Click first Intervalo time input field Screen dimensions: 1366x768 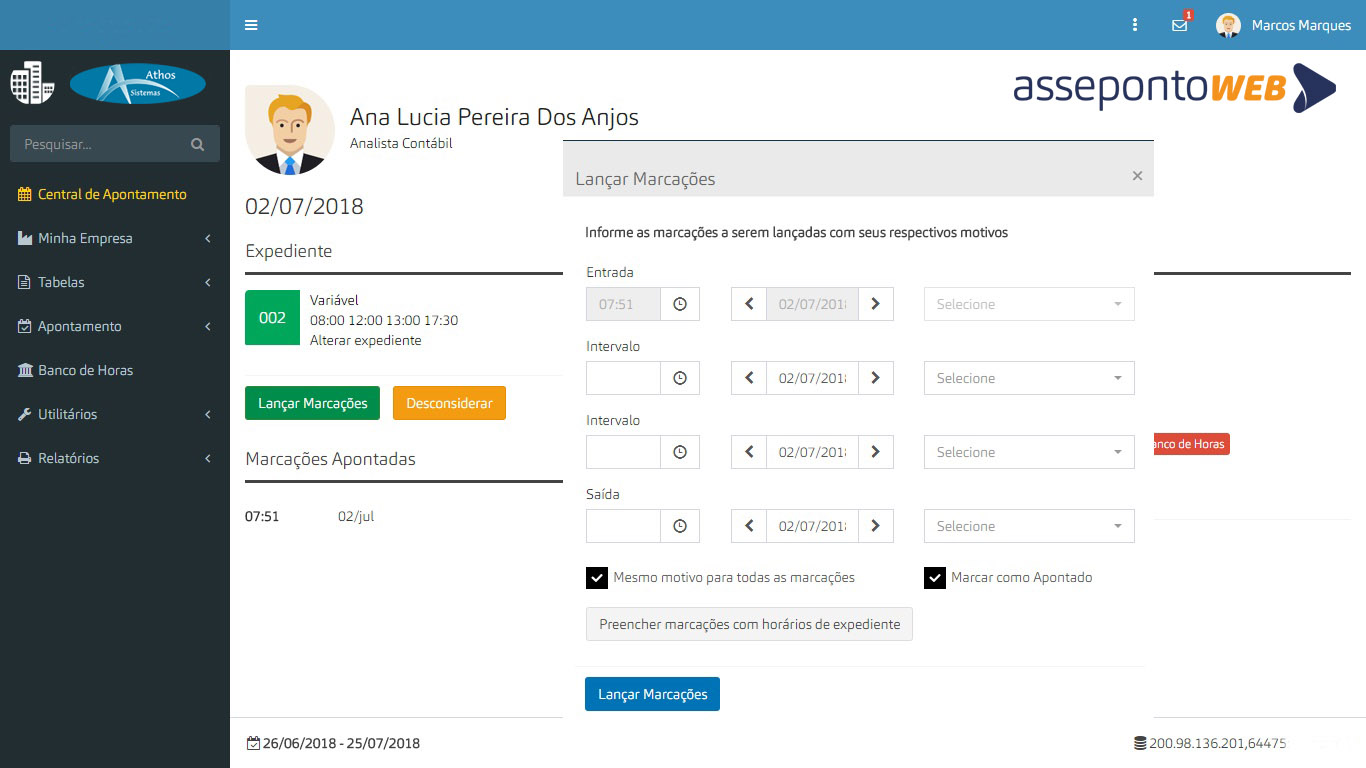(623, 378)
